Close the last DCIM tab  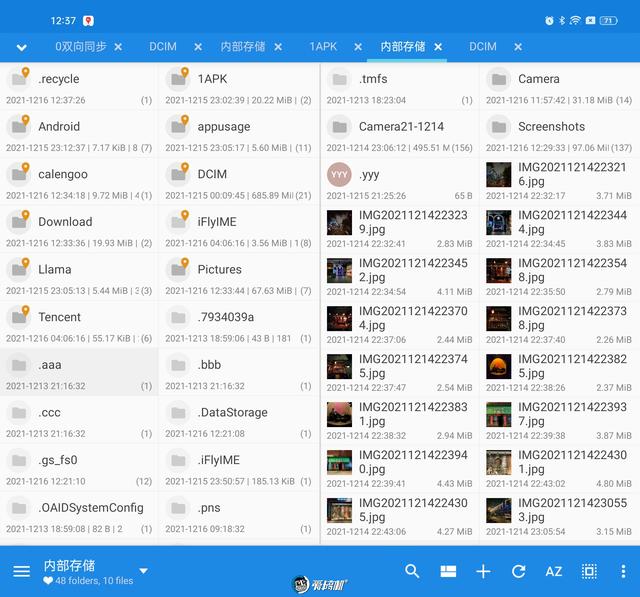pos(518,47)
